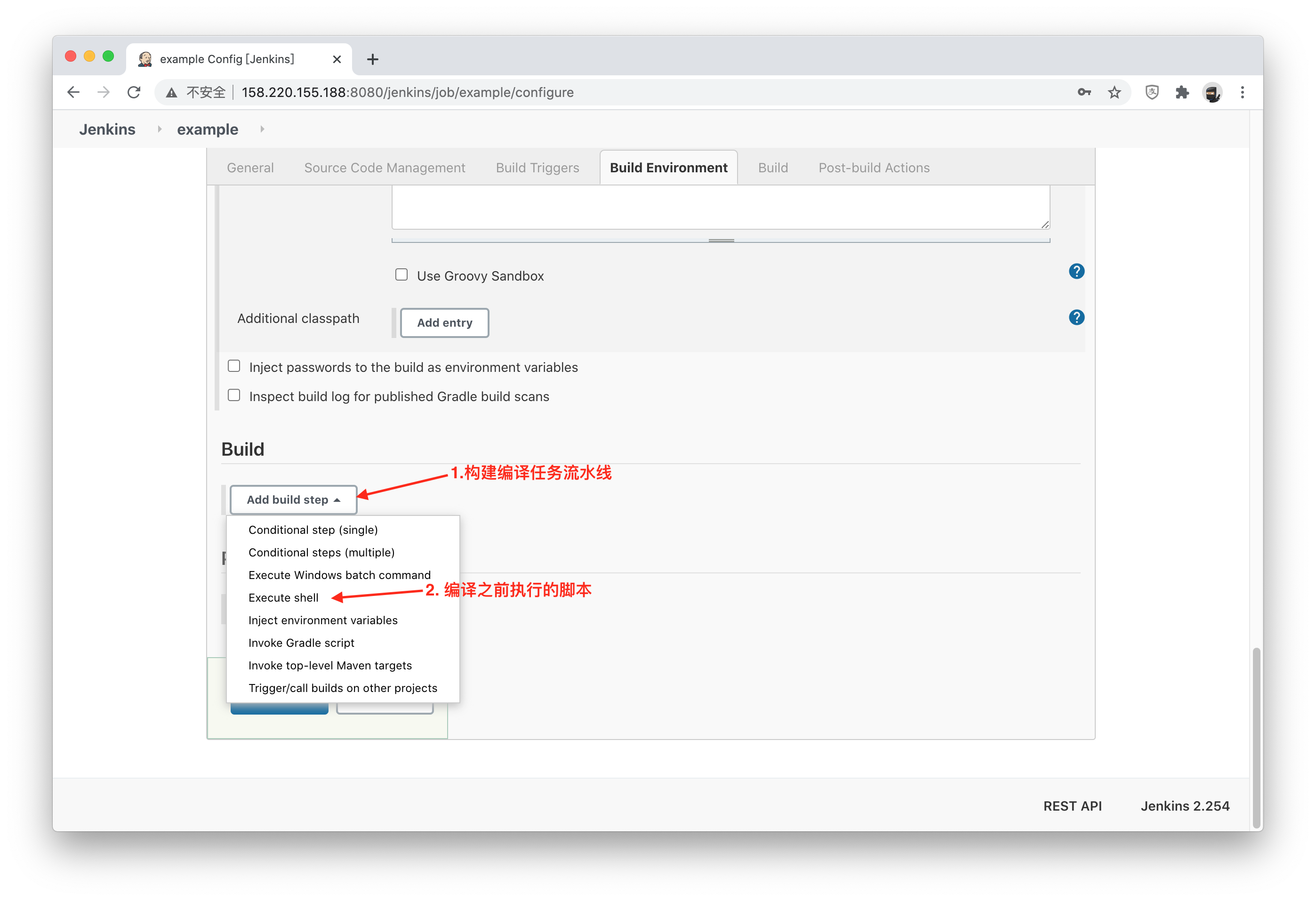Open saved passwords key icon
Viewport: 1316px width, 901px height.
(1084, 92)
